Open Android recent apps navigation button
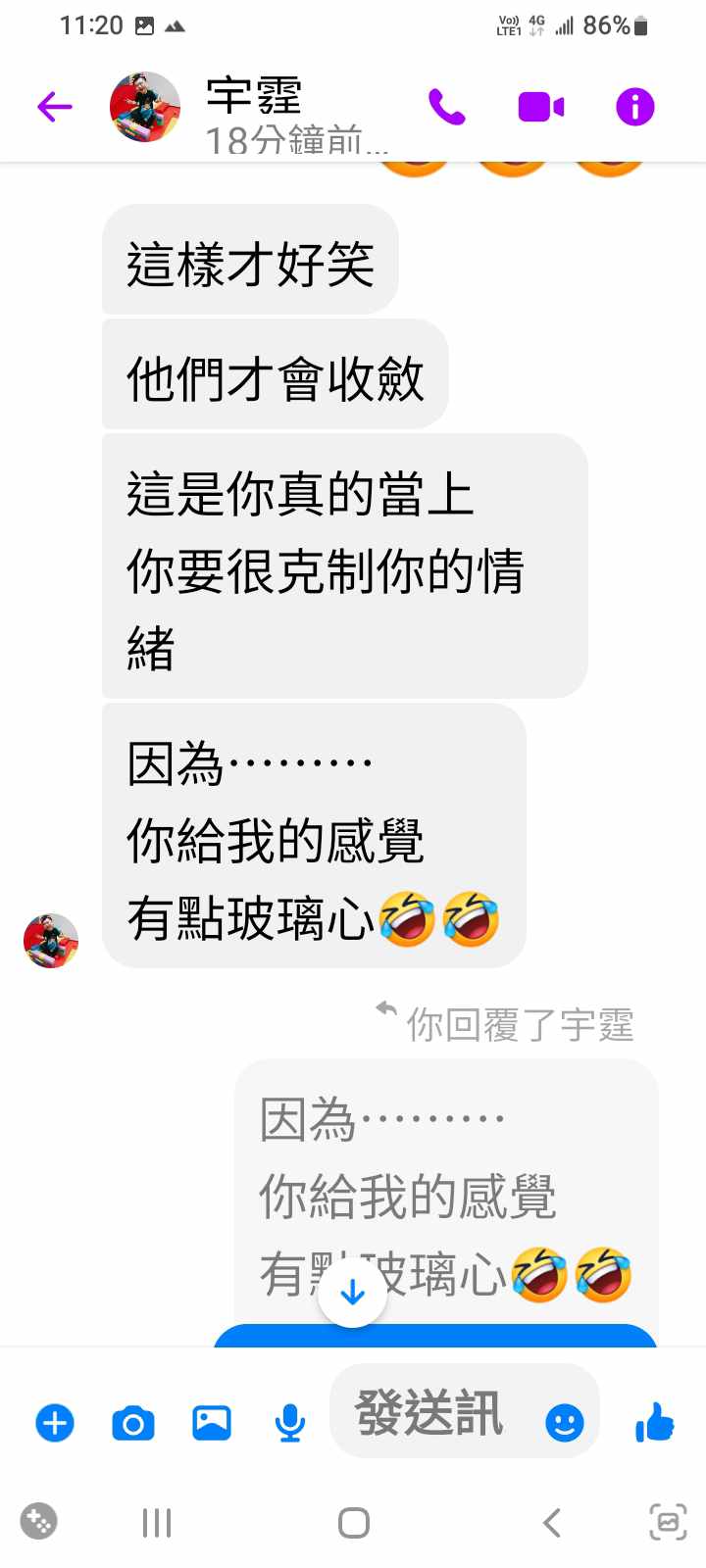Image resolution: width=706 pixels, height=1568 pixels. click(x=157, y=1522)
